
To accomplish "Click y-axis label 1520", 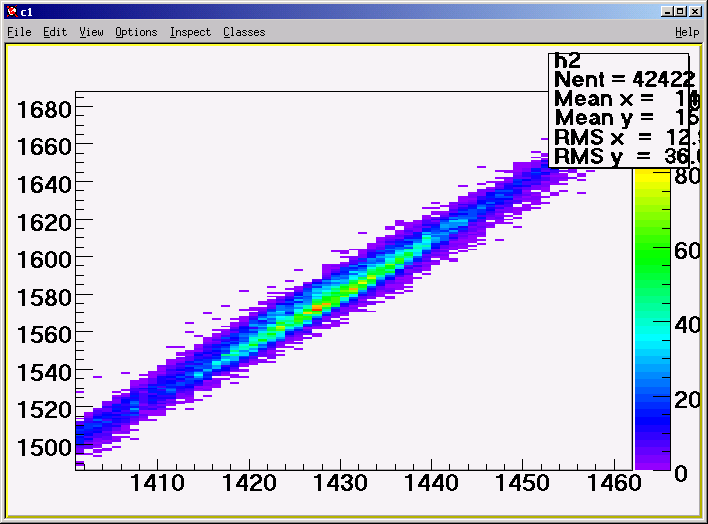I will (44, 410).
